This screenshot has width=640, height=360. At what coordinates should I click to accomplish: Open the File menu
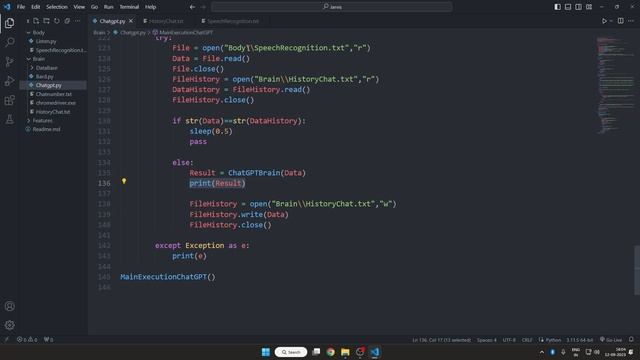(21, 7)
